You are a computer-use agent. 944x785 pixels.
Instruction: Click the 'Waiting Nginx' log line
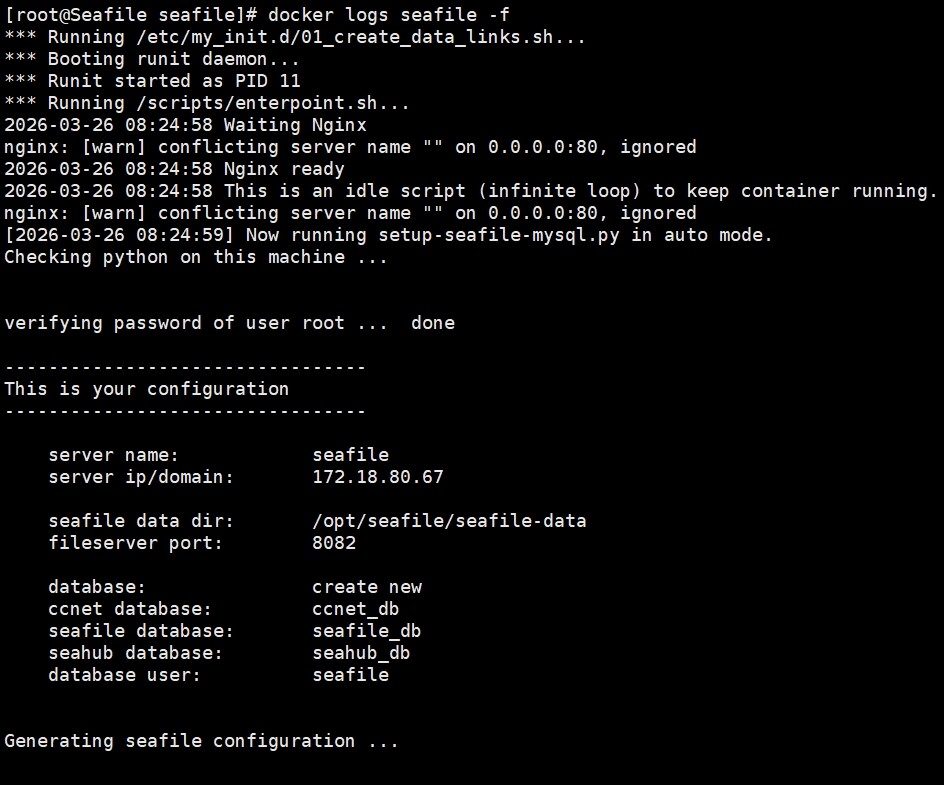pyautogui.click(x=294, y=125)
